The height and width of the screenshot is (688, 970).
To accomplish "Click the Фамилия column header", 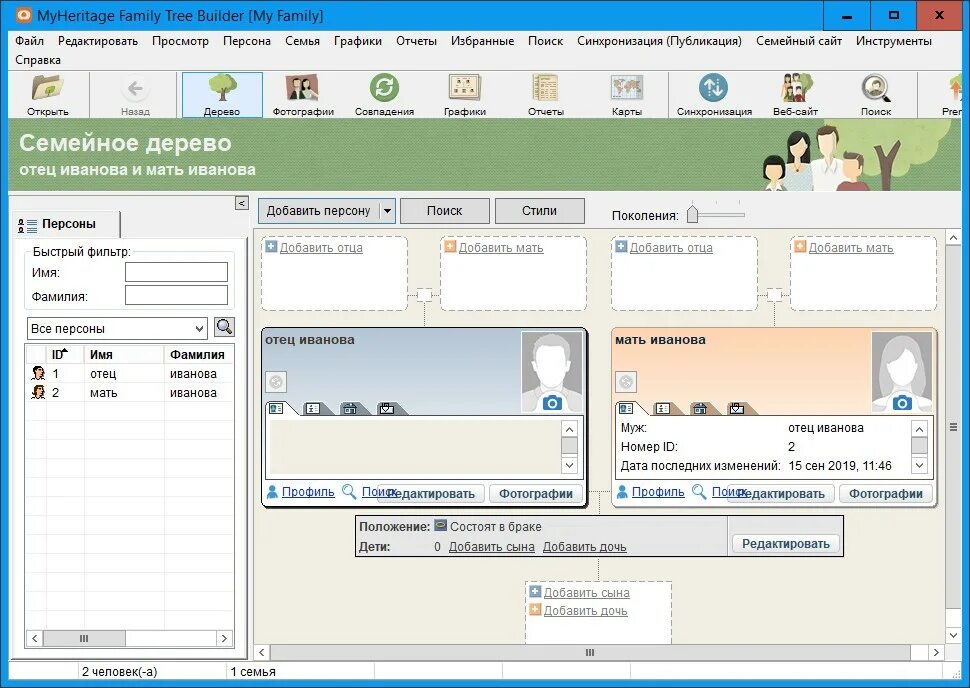I will pyautogui.click(x=198, y=355).
